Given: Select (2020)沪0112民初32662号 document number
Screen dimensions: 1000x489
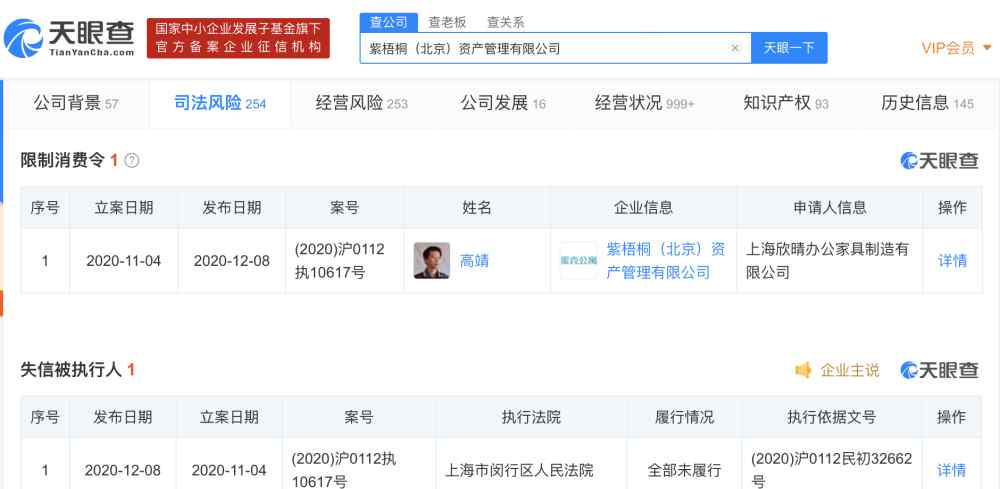Looking at the screenshot, I should pyautogui.click(x=832, y=469).
